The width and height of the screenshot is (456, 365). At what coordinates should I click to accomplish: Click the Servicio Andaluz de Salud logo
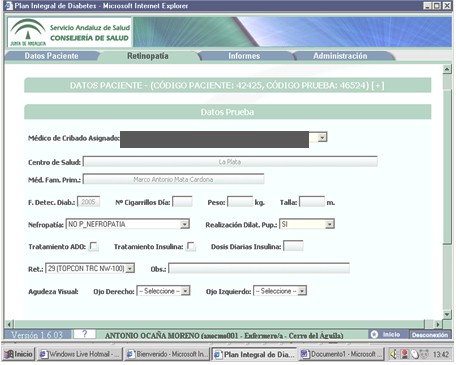click(x=70, y=32)
